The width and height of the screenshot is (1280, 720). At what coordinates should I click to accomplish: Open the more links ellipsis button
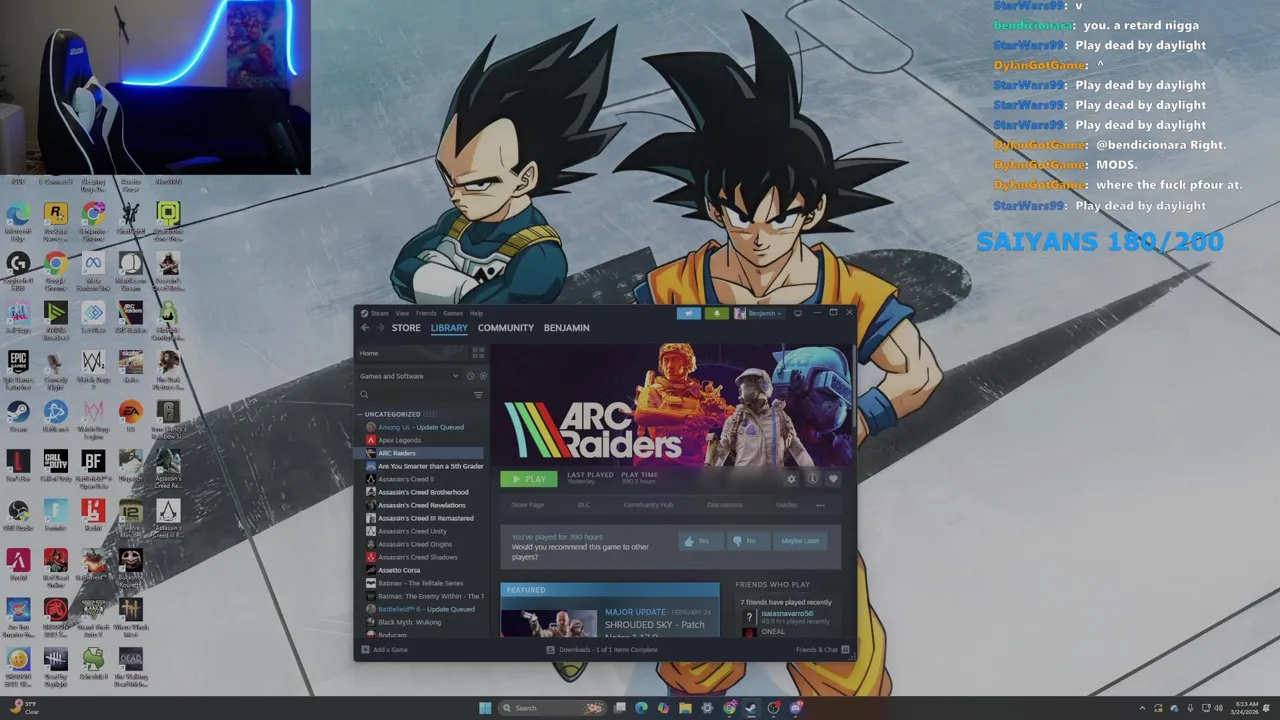pos(820,505)
